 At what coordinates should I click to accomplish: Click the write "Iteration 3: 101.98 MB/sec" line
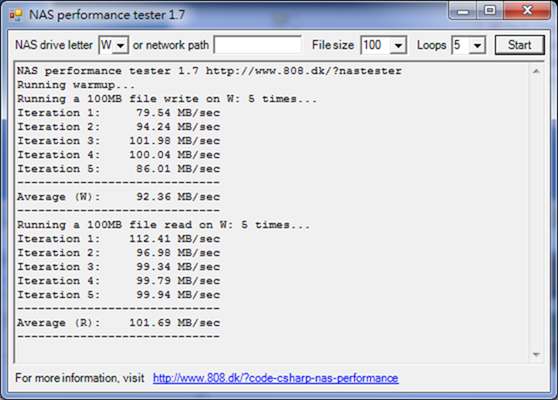point(119,141)
